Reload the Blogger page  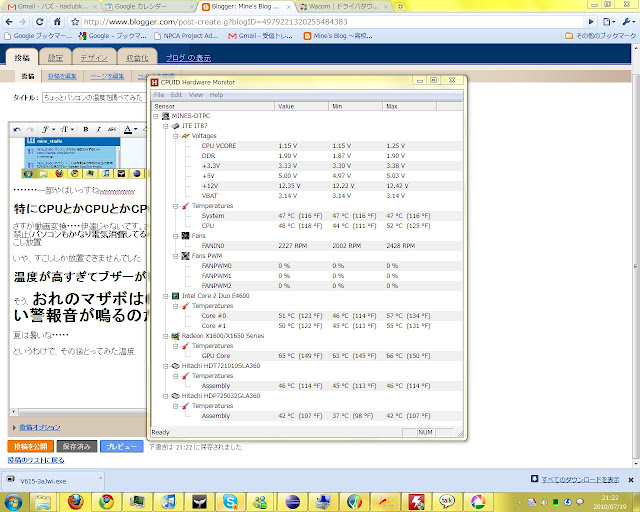tap(39, 22)
